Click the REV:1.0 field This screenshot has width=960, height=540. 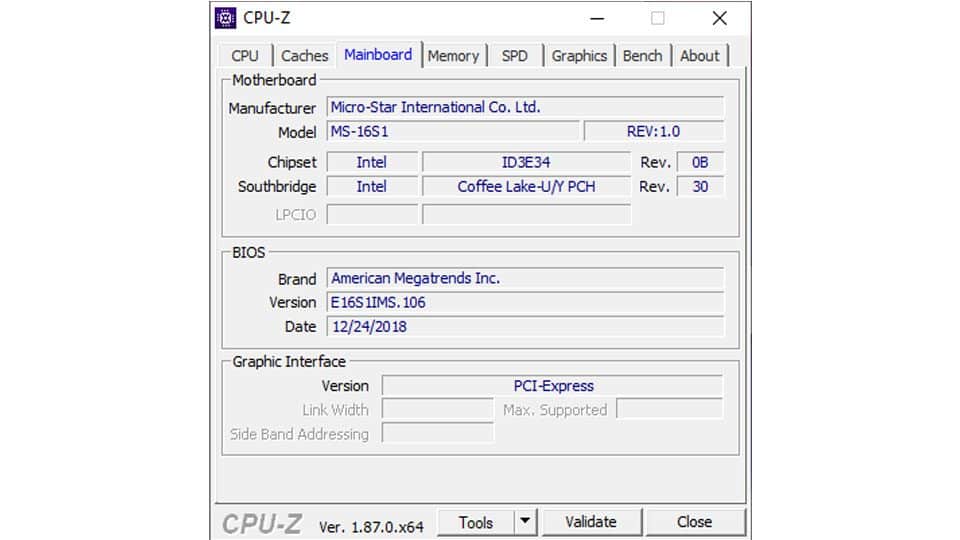pyautogui.click(x=653, y=132)
